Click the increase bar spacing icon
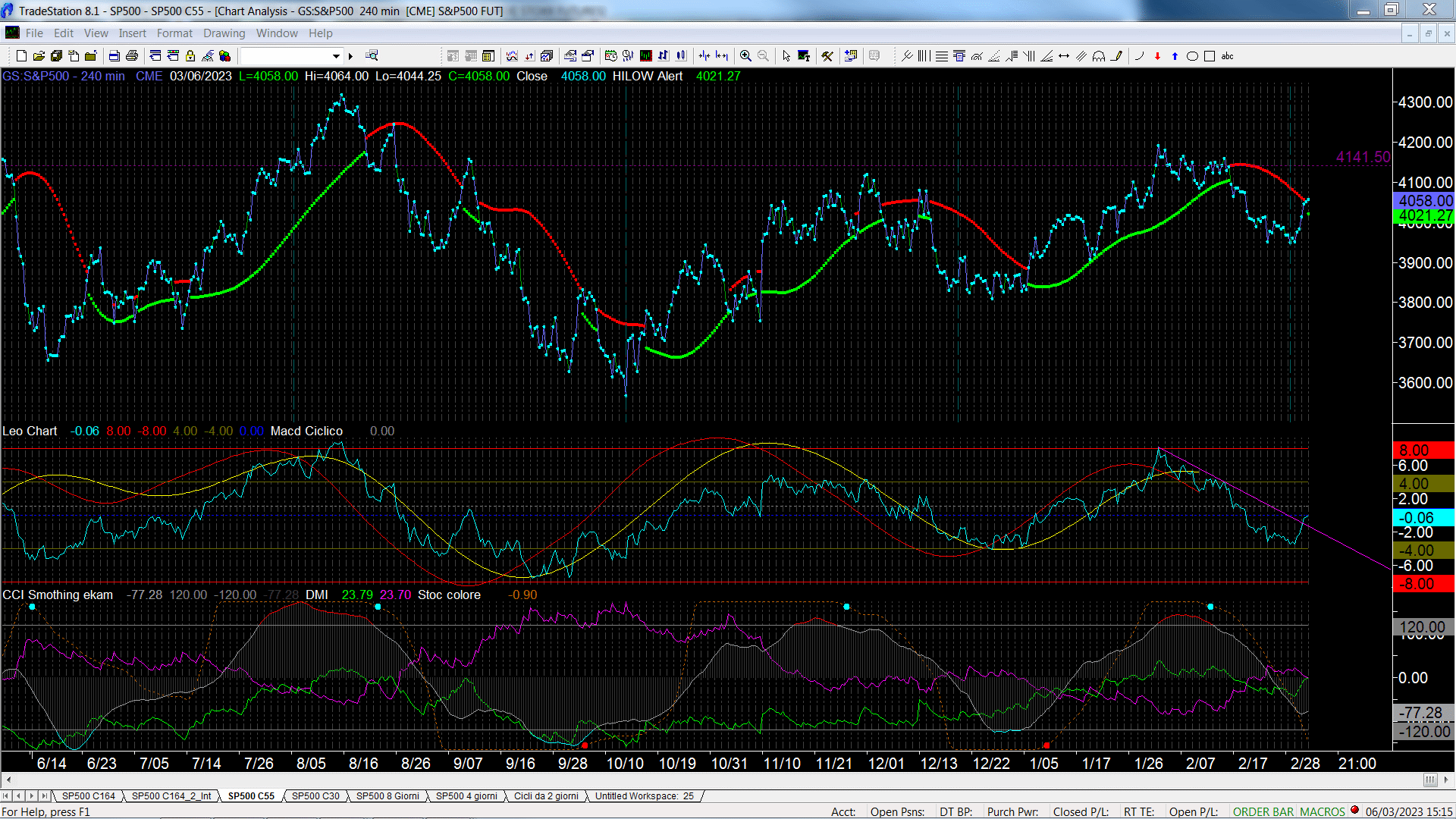This screenshot has width=1456, height=819. tap(722, 55)
